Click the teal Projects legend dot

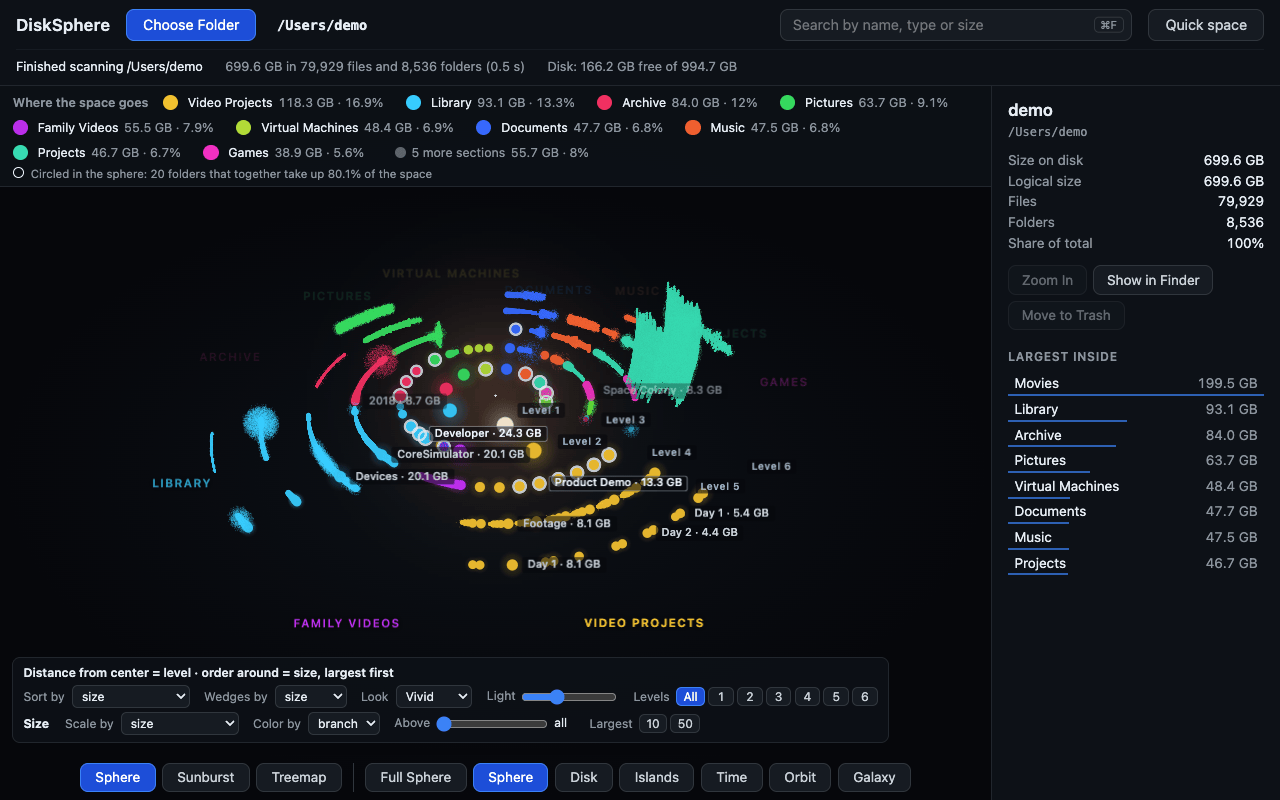coord(21,153)
